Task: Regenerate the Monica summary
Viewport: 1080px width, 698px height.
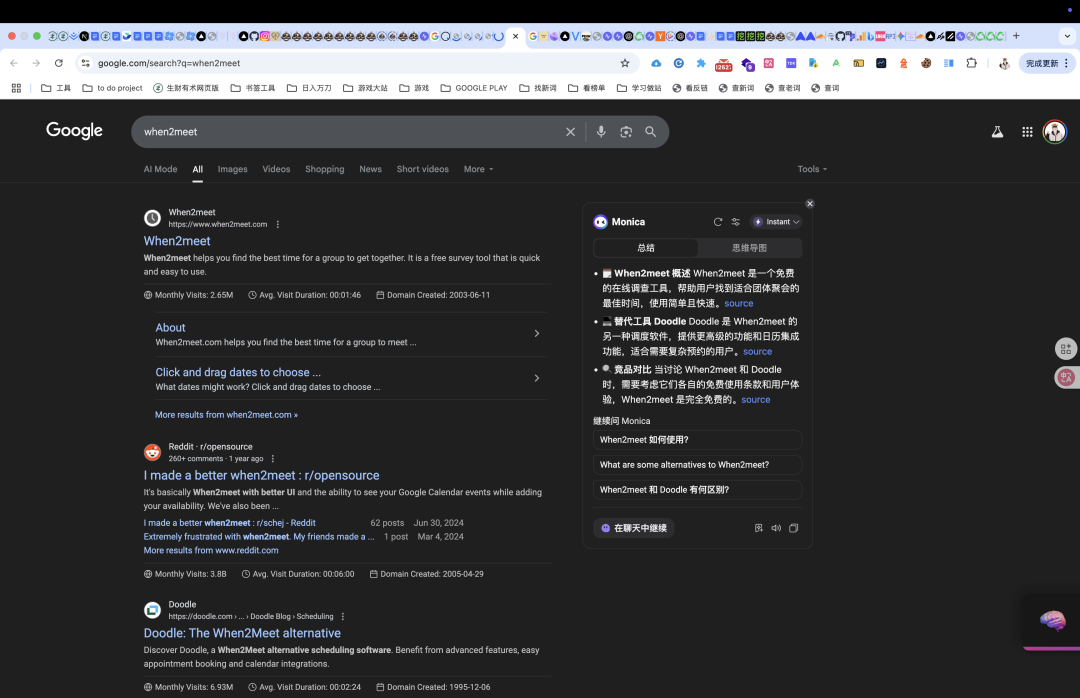Action: click(x=718, y=222)
